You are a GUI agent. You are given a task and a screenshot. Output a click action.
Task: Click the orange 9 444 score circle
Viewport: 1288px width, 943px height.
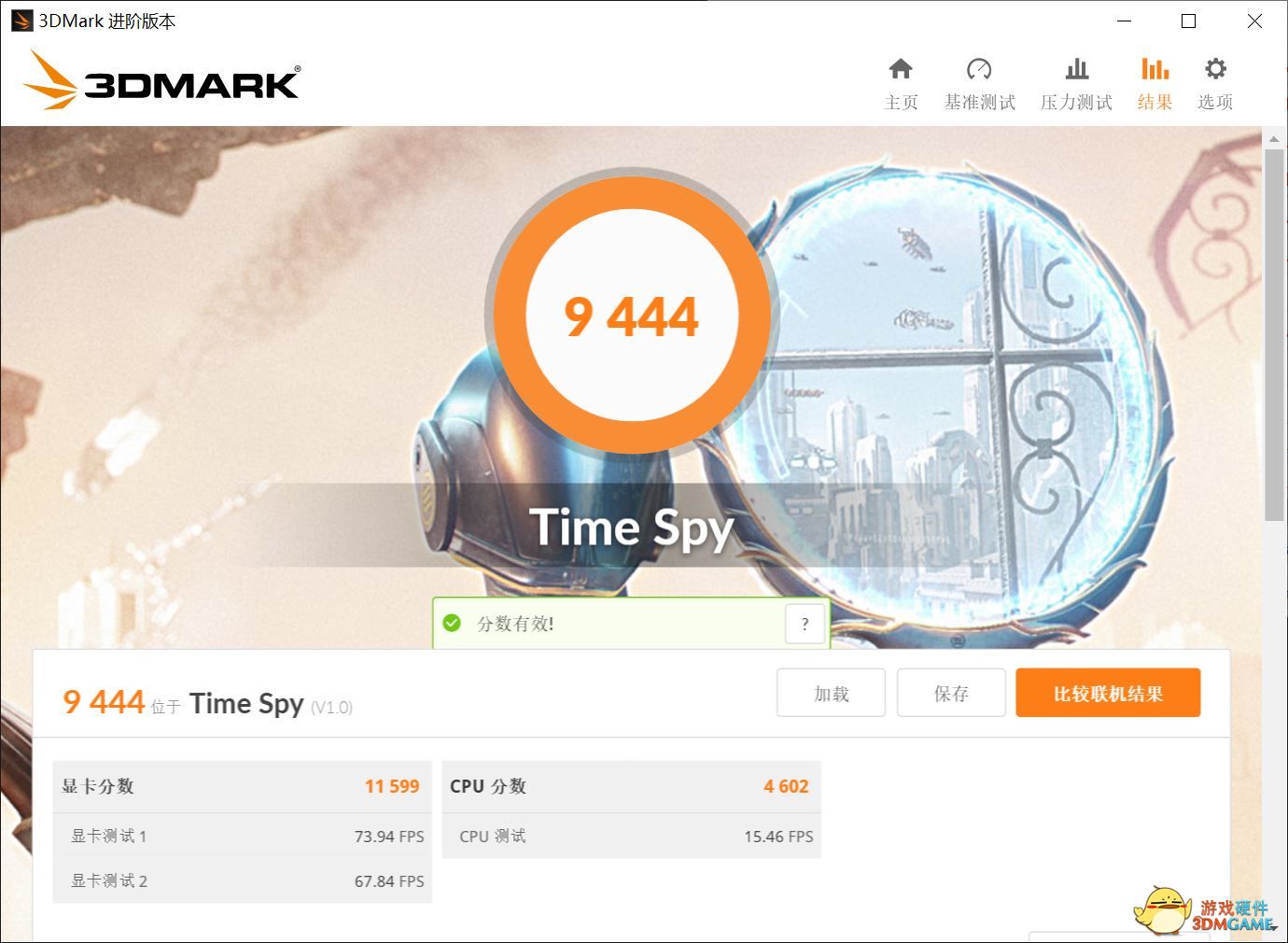click(x=632, y=315)
